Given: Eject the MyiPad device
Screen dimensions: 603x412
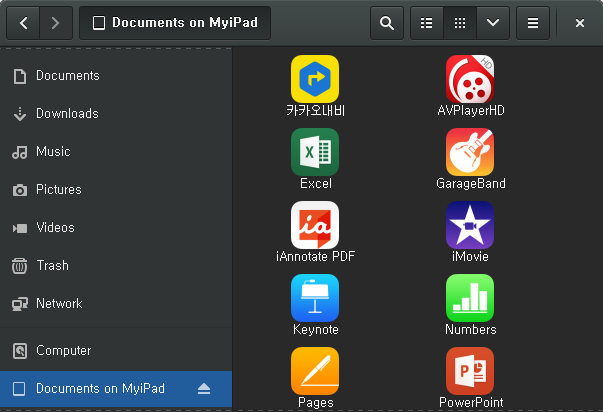Looking at the screenshot, I should pos(204,389).
